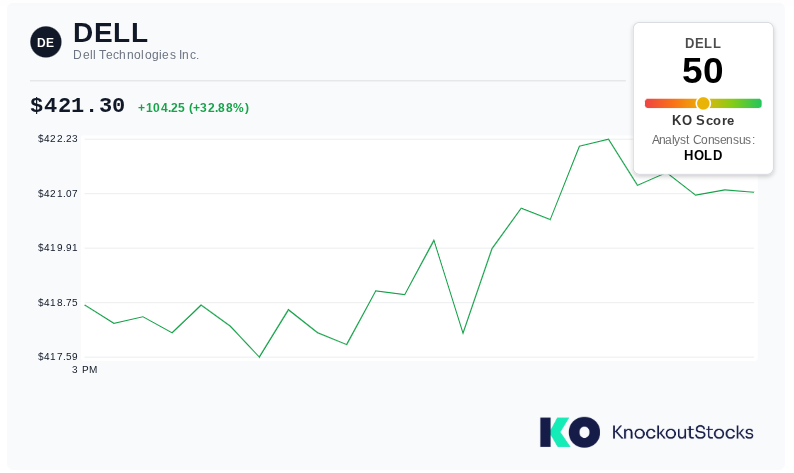Click the 3 PM time label
Screen dimensions: 794x473
pyautogui.click(x=85, y=370)
